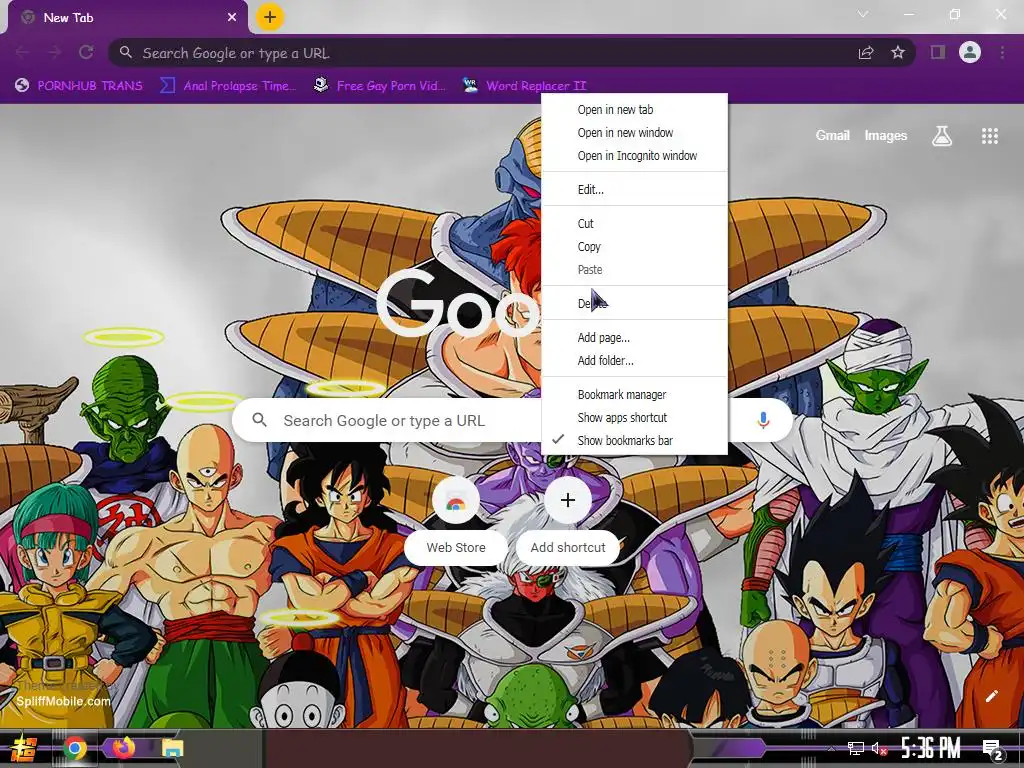Click the browser back arrow
1024x768 pixels.
pos(22,52)
